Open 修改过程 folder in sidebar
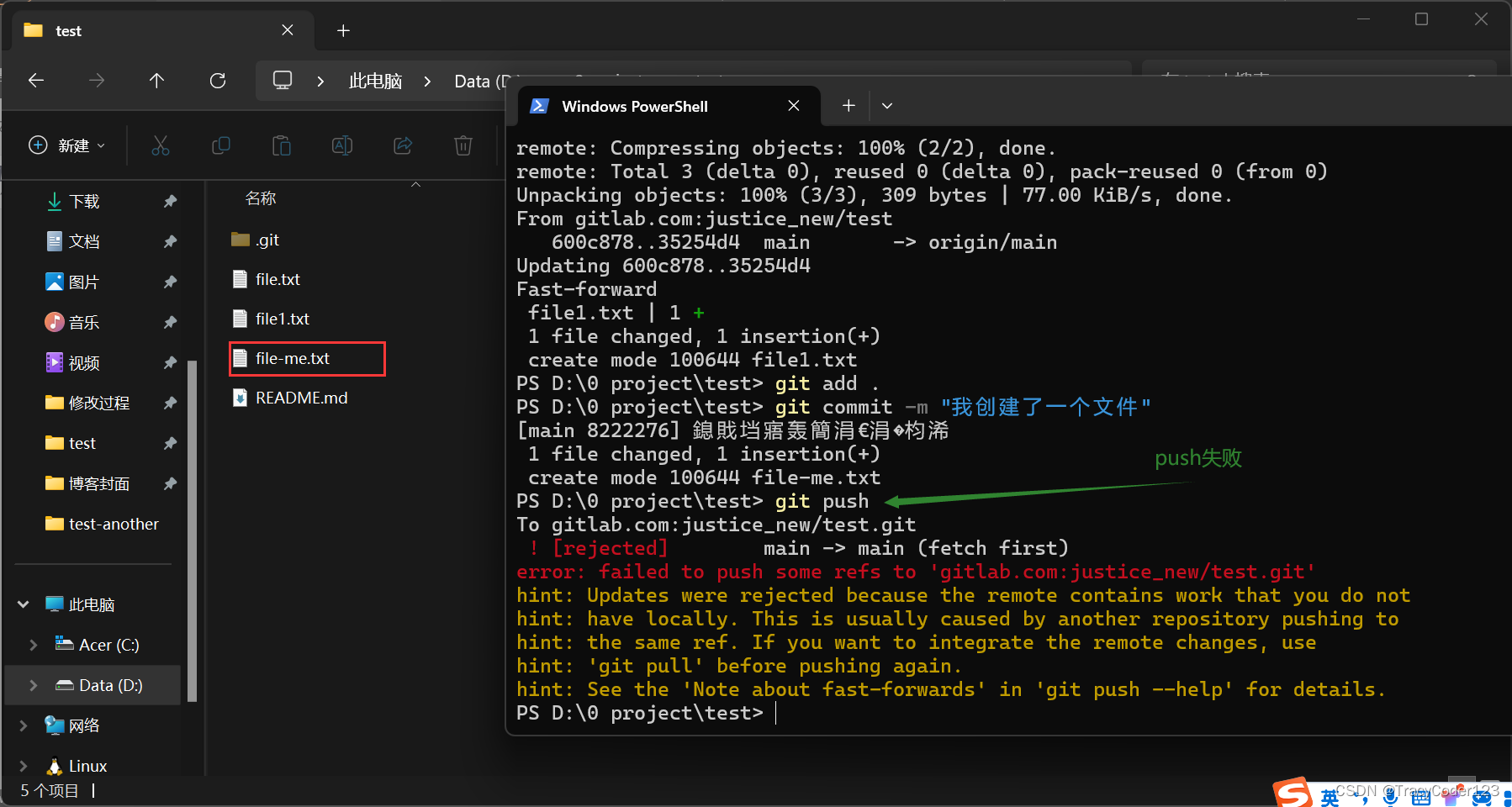The image size is (1512, 807). [98, 403]
